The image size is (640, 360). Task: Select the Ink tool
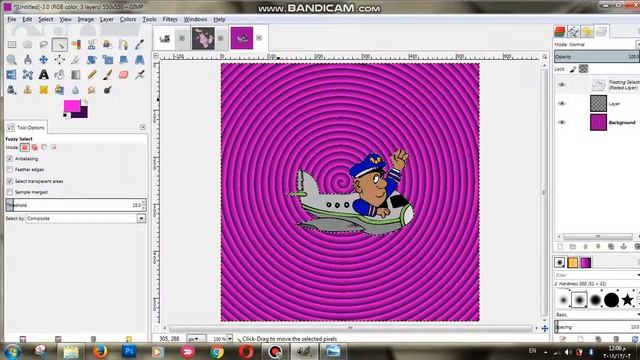click(11, 90)
